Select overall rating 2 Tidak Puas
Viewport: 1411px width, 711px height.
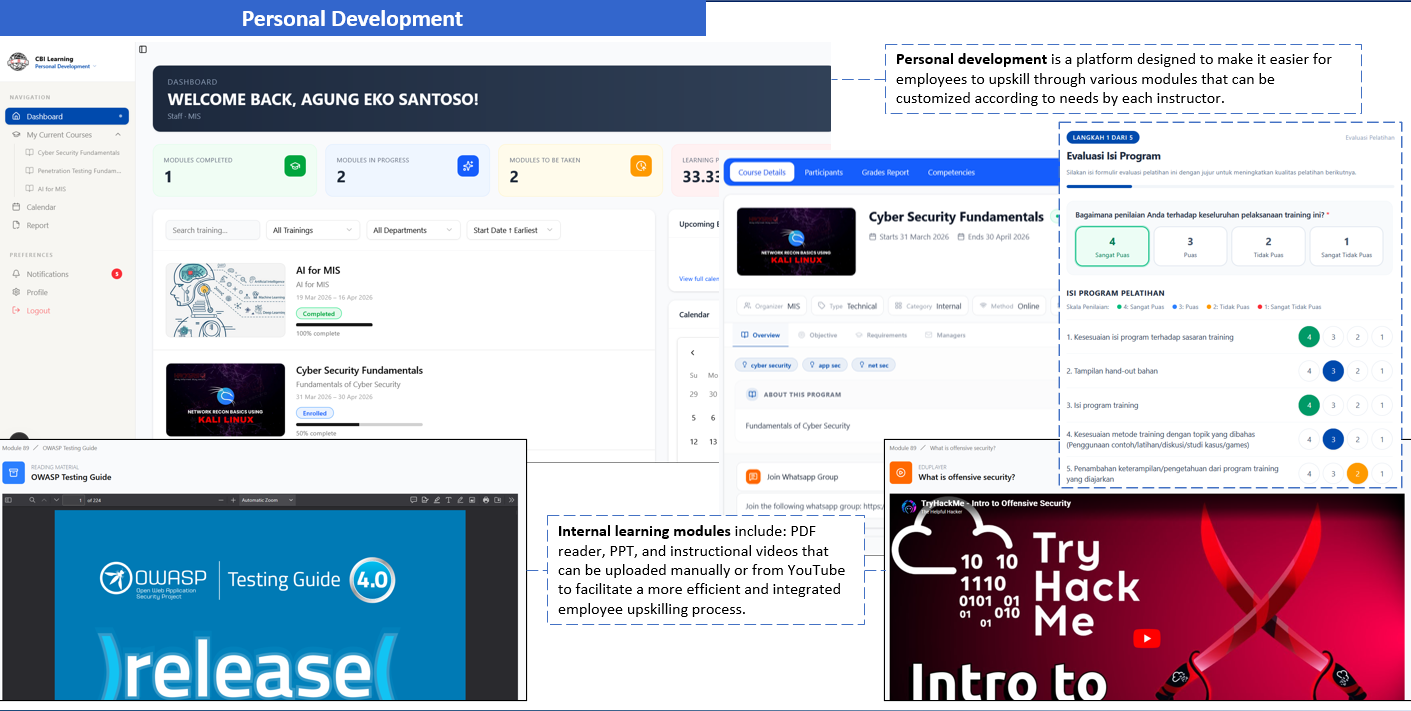pyautogui.click(x=1268, y=247)
